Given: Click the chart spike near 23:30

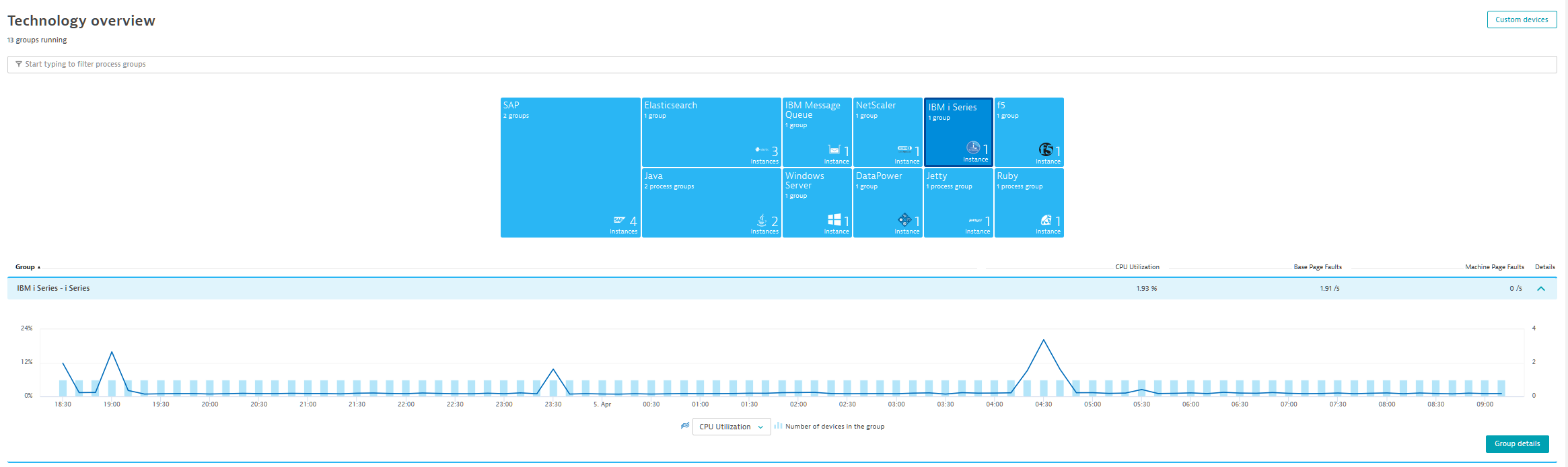Looking at the screenshot, I should coord(553,369).
